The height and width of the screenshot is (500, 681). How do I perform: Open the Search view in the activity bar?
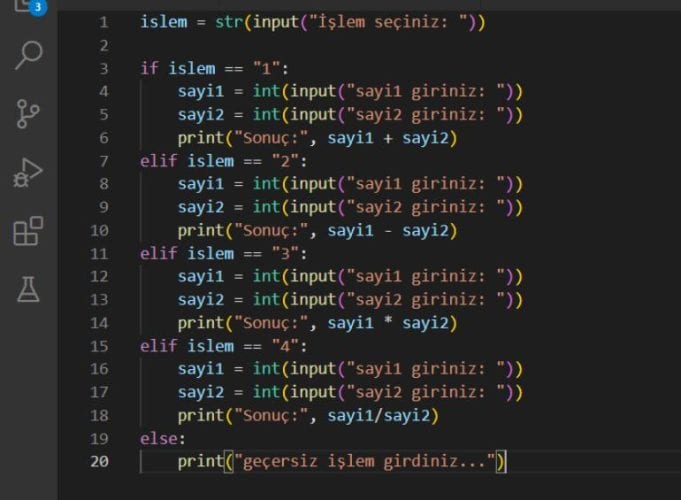(28, 56)
